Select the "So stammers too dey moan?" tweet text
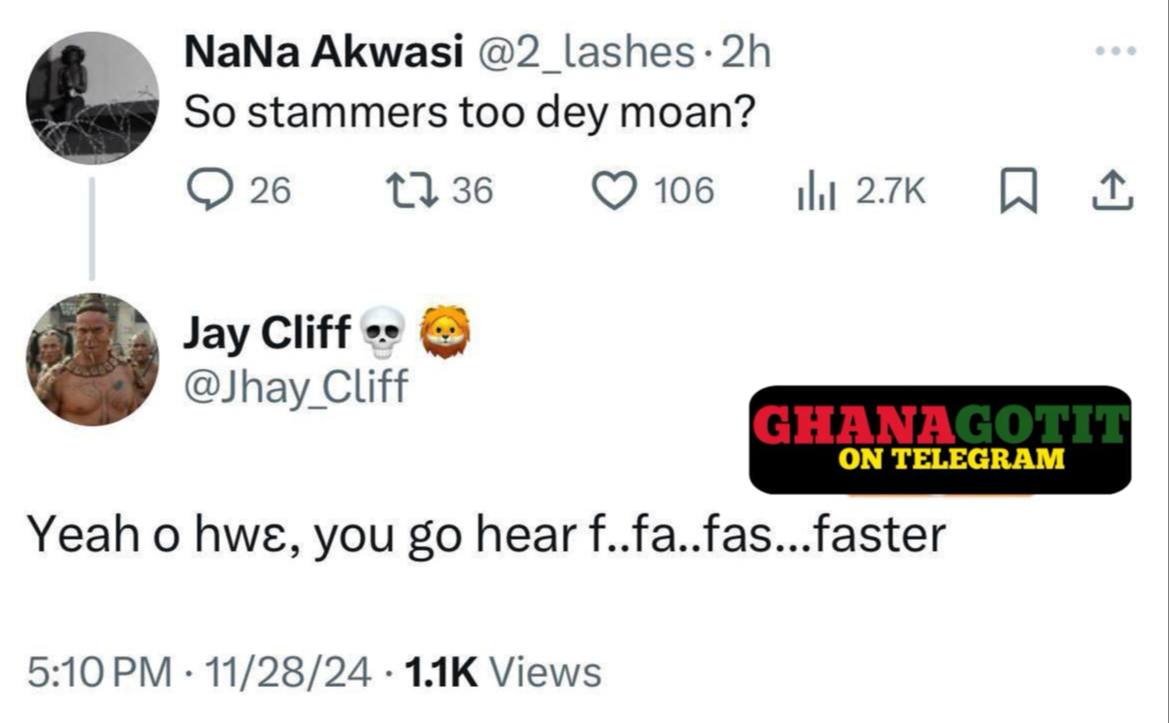This screenshot has width=1169, height=723. [468, 114]
